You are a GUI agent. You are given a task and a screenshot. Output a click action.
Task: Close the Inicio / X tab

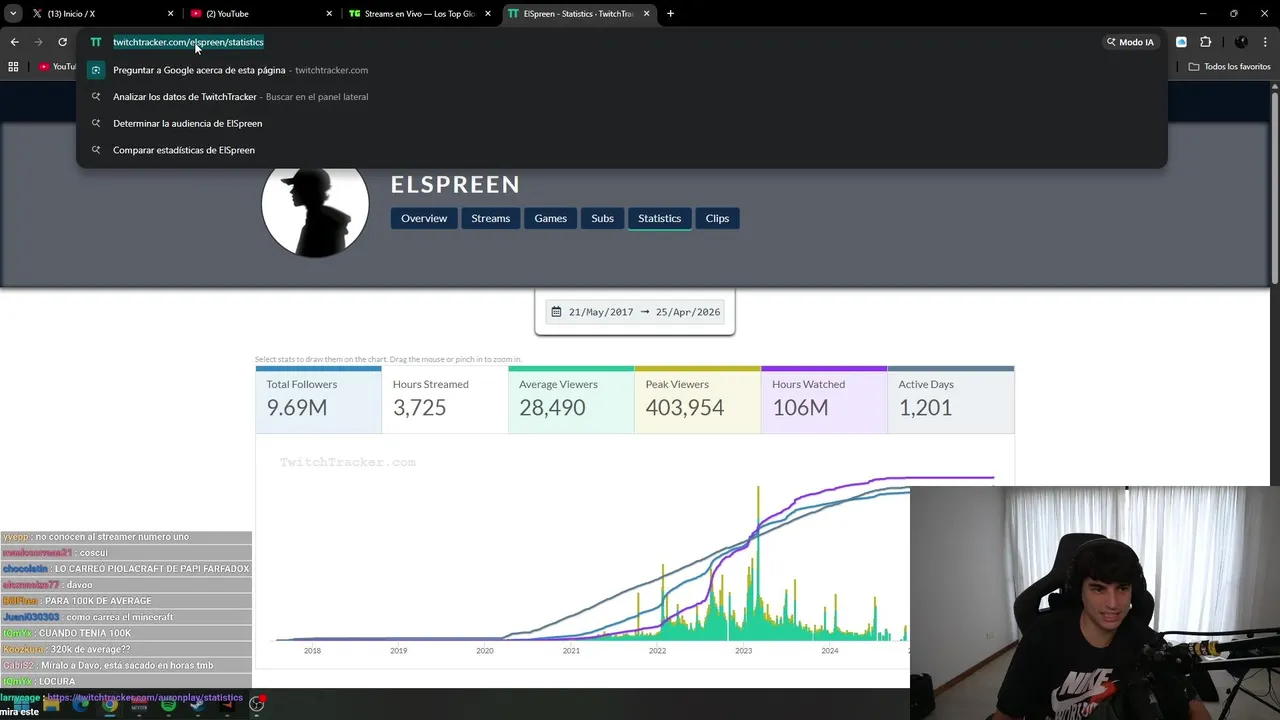(170, 14)
